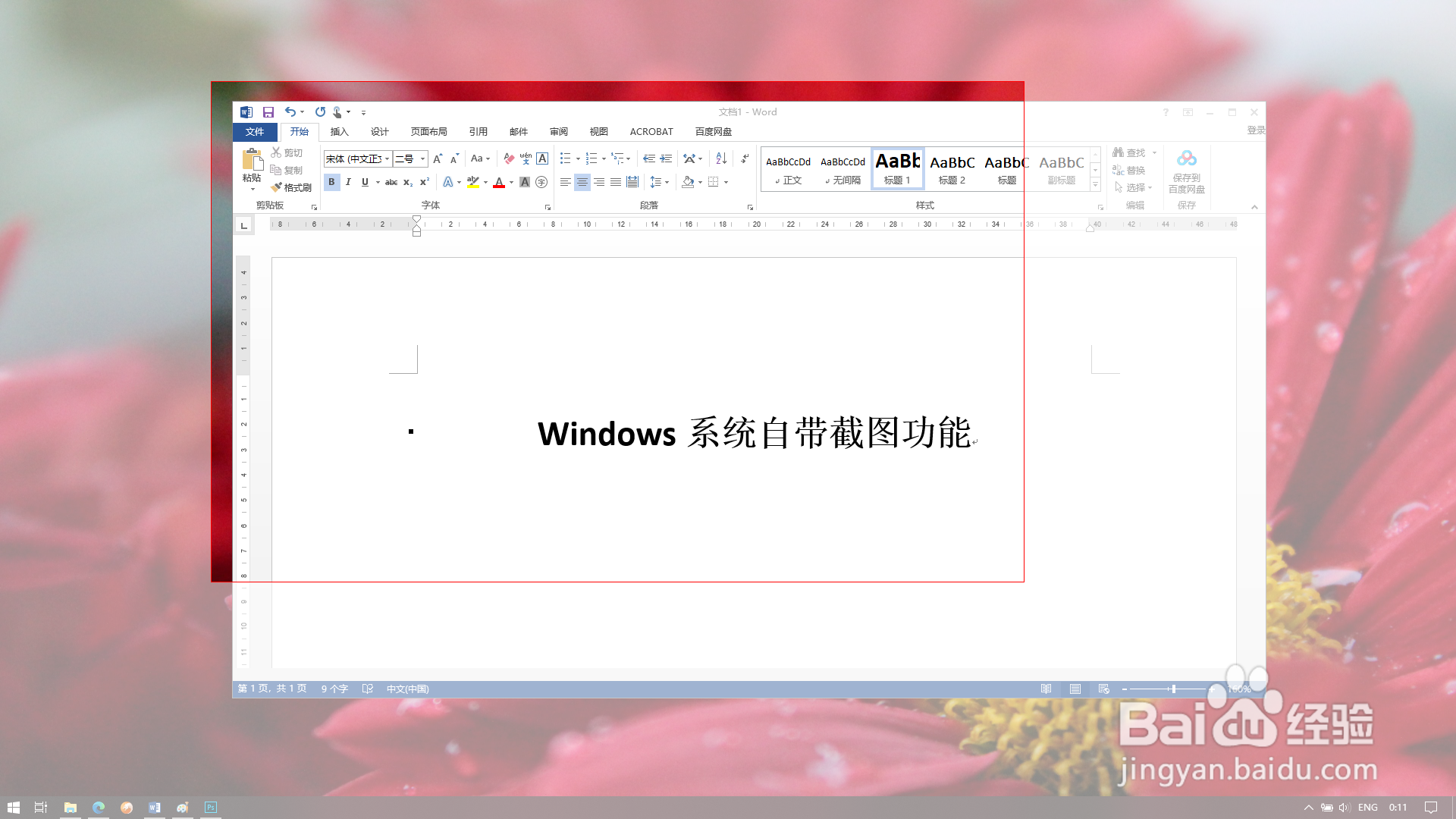
Task: Open the phonetic guide (wén) icon
Action: [x=526, y=158]
